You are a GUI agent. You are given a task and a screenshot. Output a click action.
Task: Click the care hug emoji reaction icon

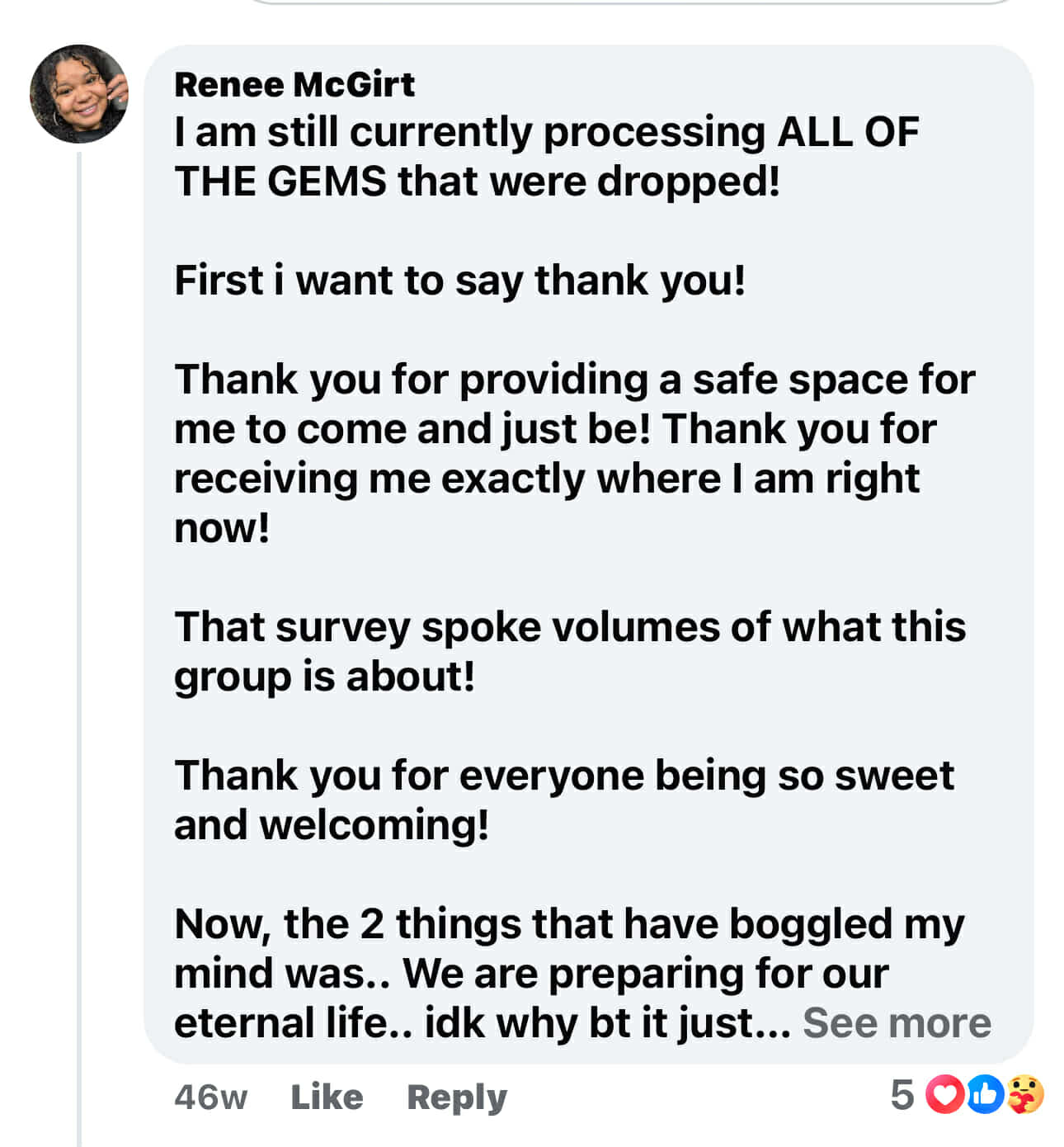tap(1025, 1095)
